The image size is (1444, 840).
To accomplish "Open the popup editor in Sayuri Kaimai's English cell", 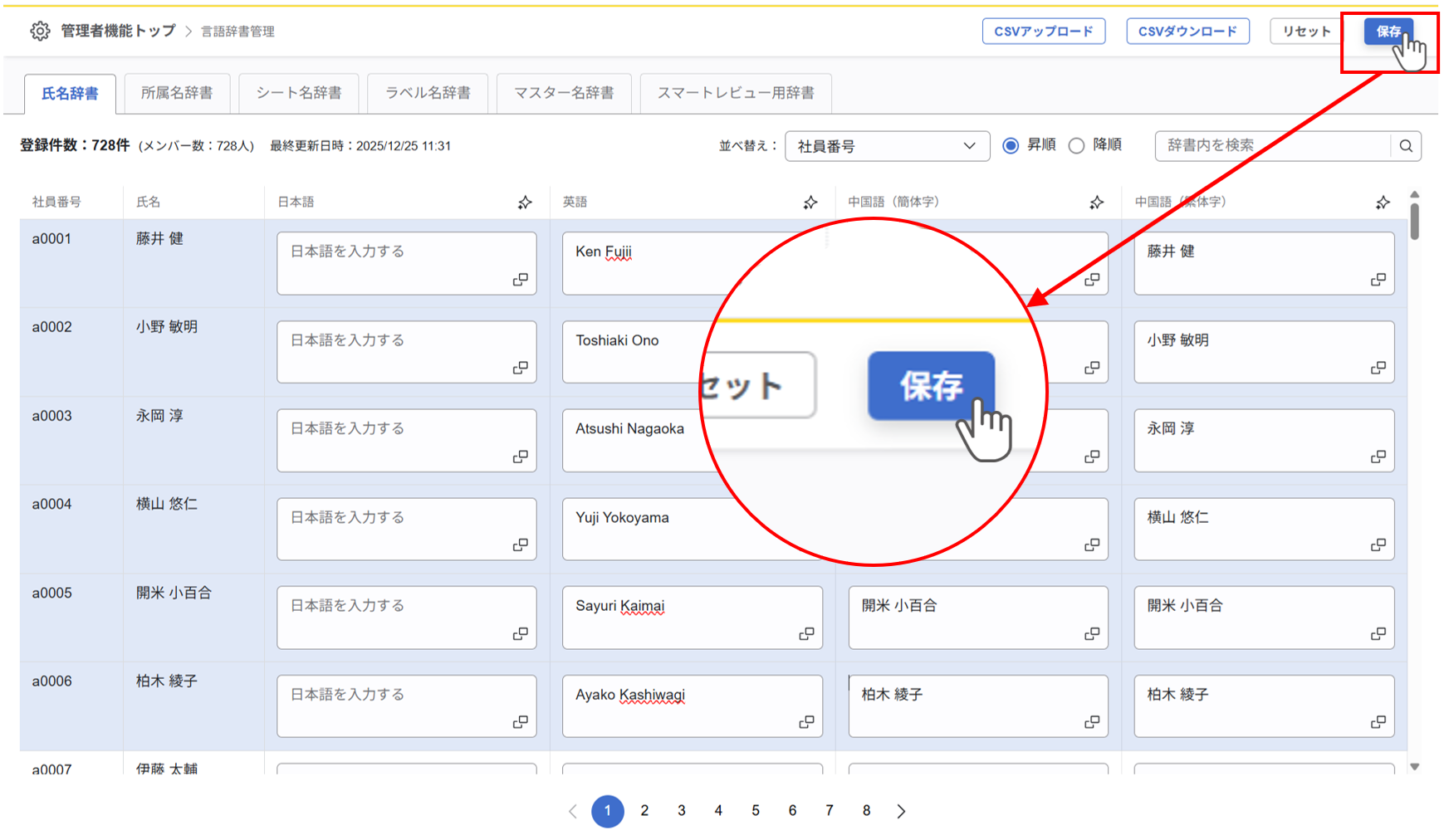I will tap(806, 632).
